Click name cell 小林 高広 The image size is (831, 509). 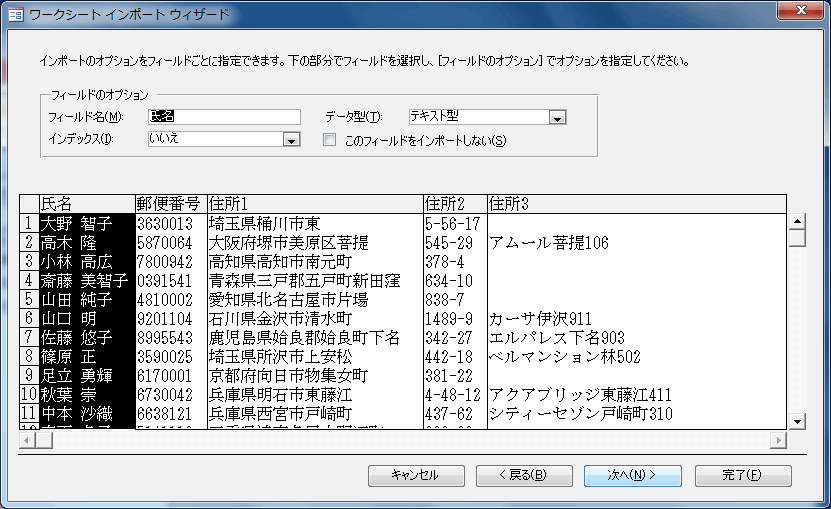pos(87,261)
